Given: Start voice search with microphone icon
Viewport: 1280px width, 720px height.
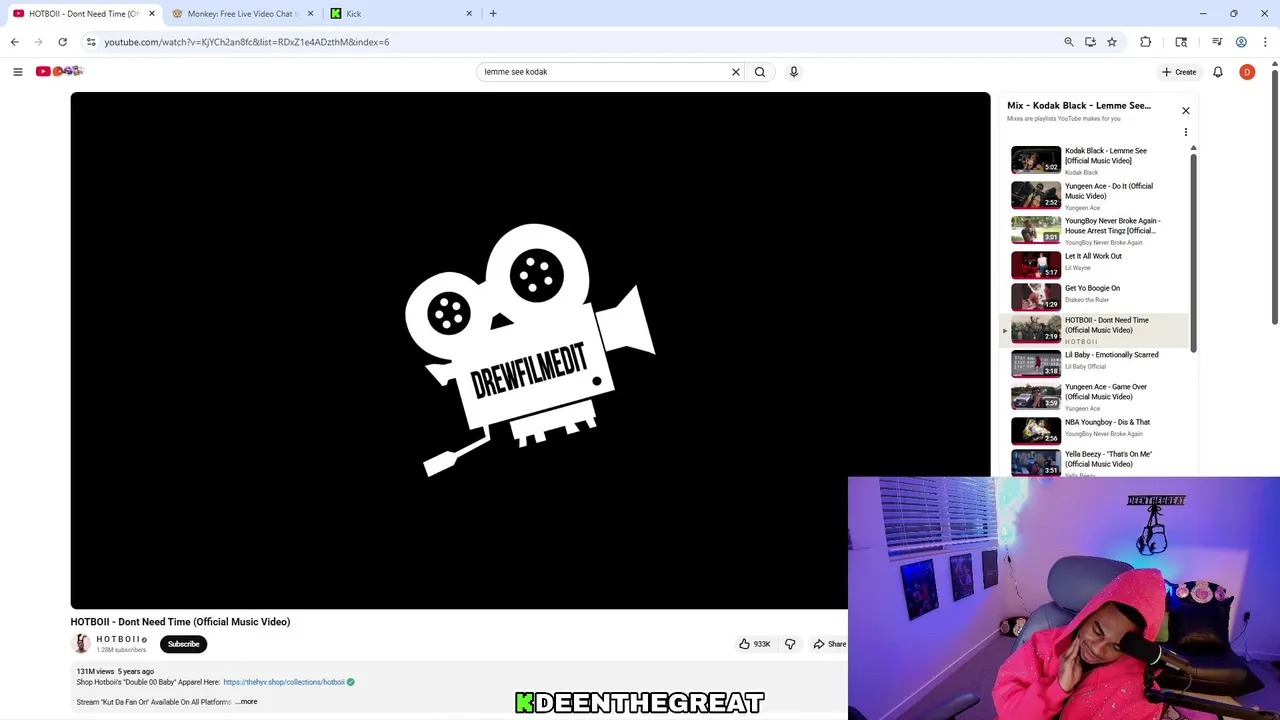Looking at the screenshot, I should point(794,72).
